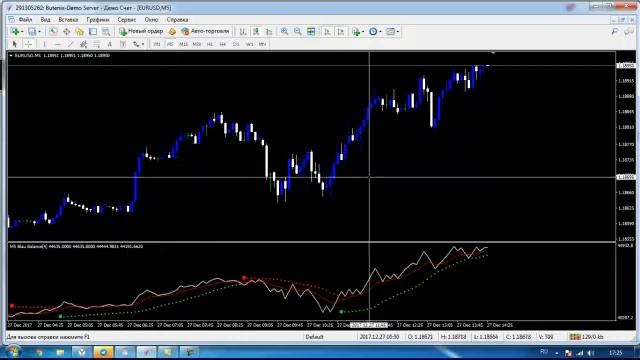Open the Окно menu
This screenshot has height=360, width=640.
click(x=151, y=19)
